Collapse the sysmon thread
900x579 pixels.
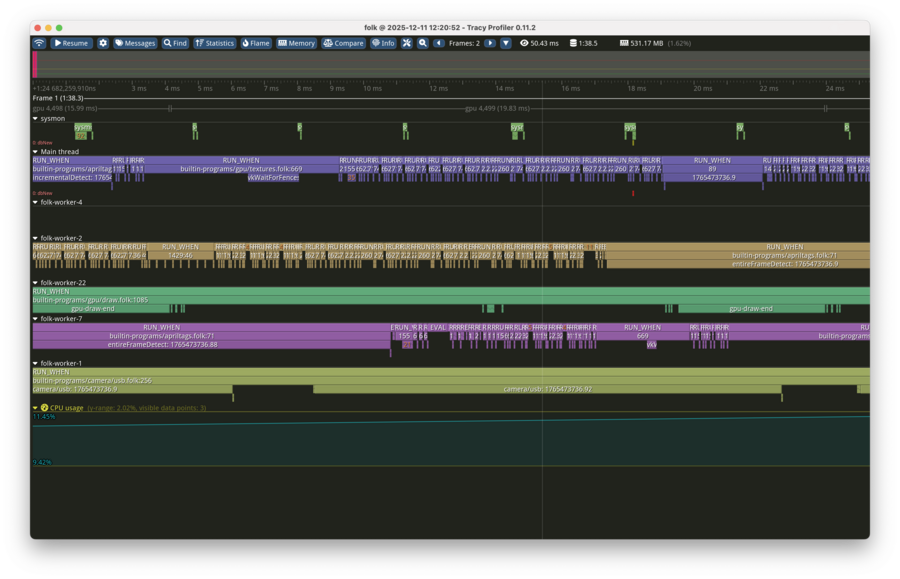point(36,118)
